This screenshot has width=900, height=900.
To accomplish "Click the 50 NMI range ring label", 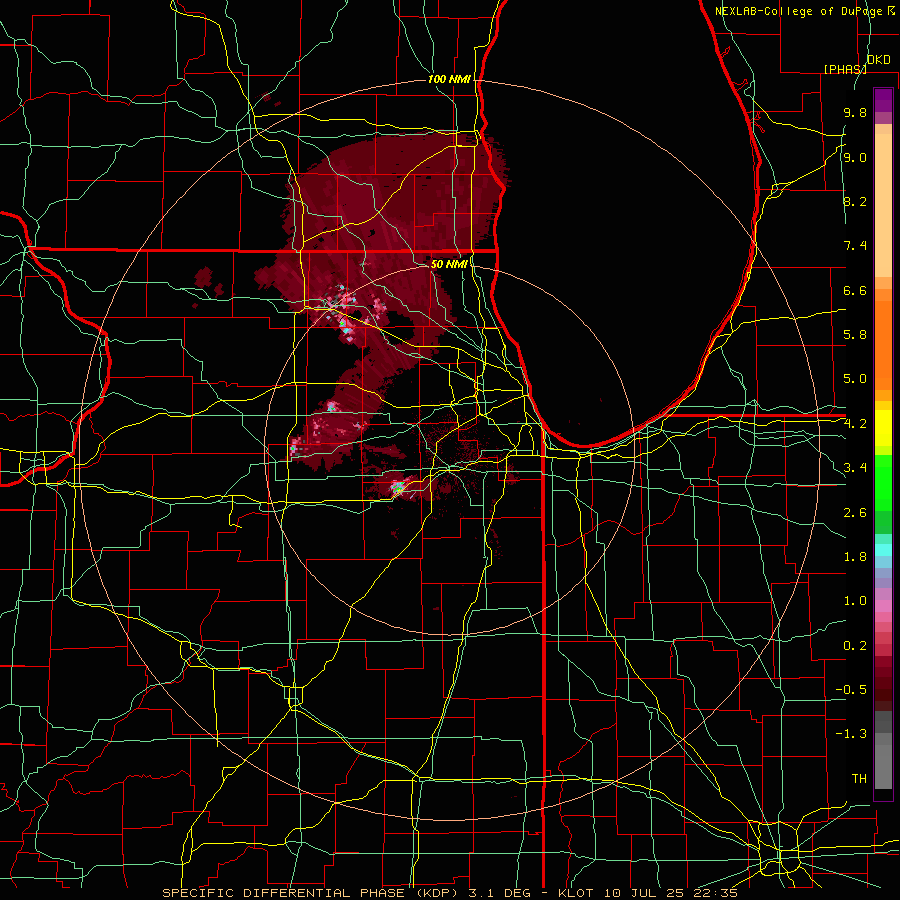I will pyautogui.click(x=449, y=264).
